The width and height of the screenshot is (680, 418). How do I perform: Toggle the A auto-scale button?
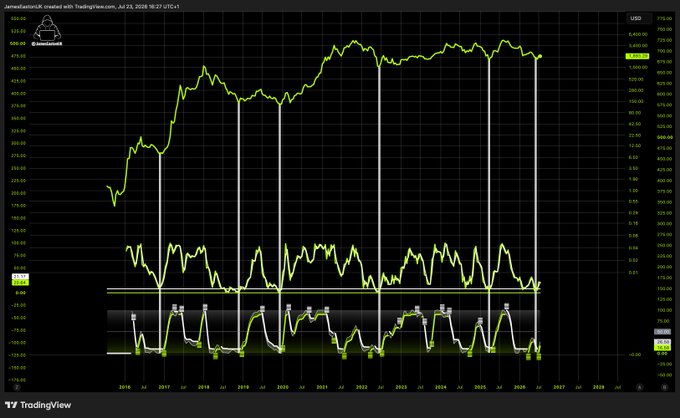pyautogui.click(x=640, y=387)
